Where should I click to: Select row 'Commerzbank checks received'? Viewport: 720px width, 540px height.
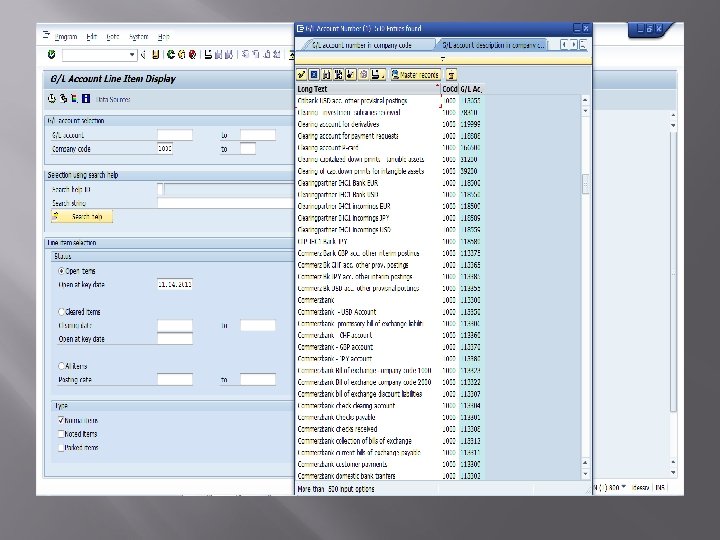[x=390, y=429]
